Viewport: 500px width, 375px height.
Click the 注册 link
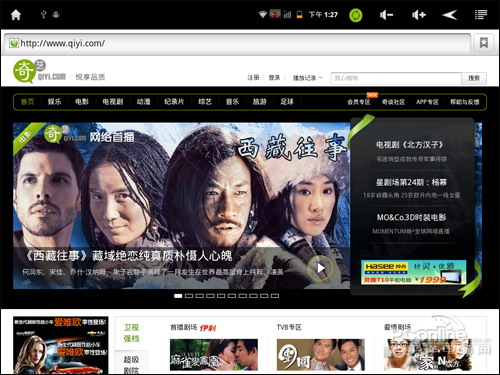point(253,78)
